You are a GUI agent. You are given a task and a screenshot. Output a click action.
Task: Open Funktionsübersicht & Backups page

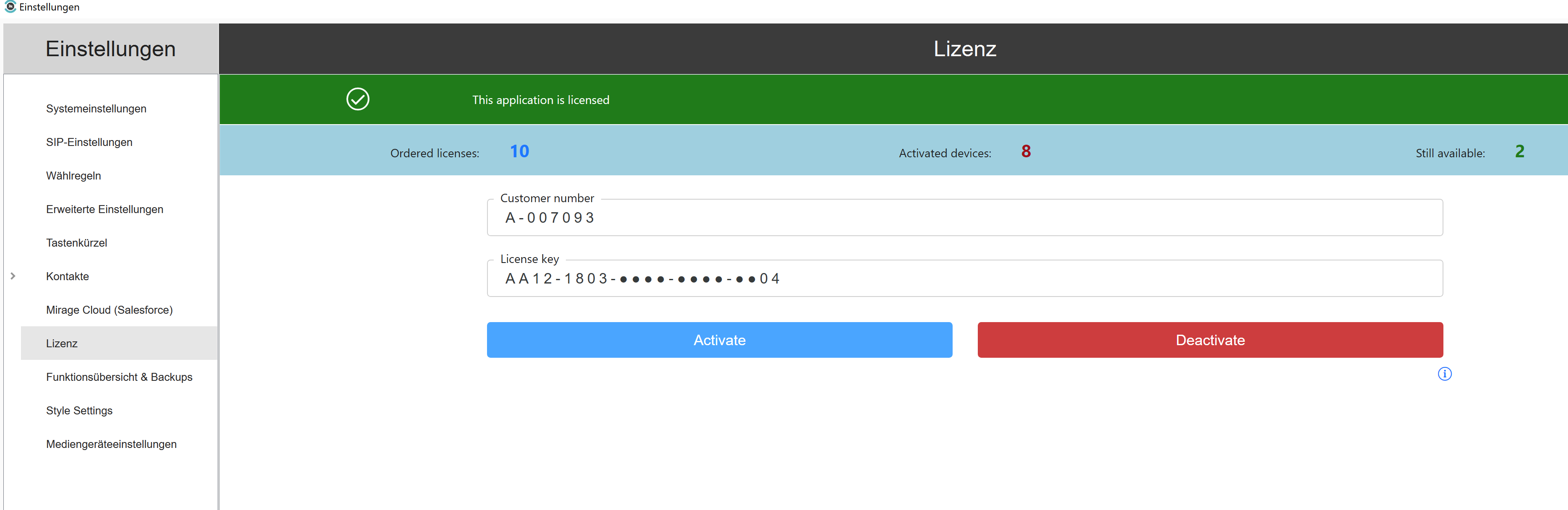[x=119, y=377]
